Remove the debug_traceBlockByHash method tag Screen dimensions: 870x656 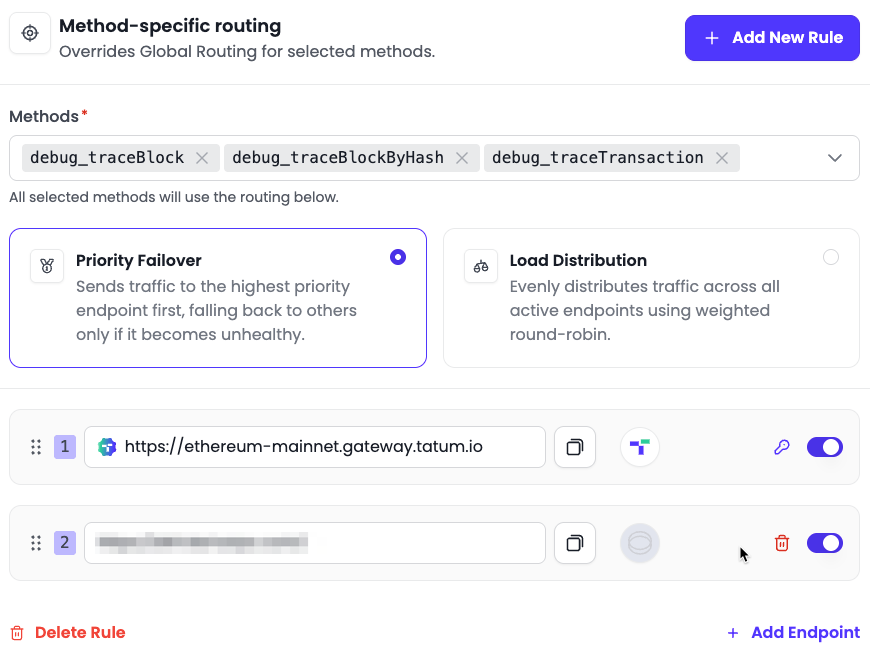462,158
